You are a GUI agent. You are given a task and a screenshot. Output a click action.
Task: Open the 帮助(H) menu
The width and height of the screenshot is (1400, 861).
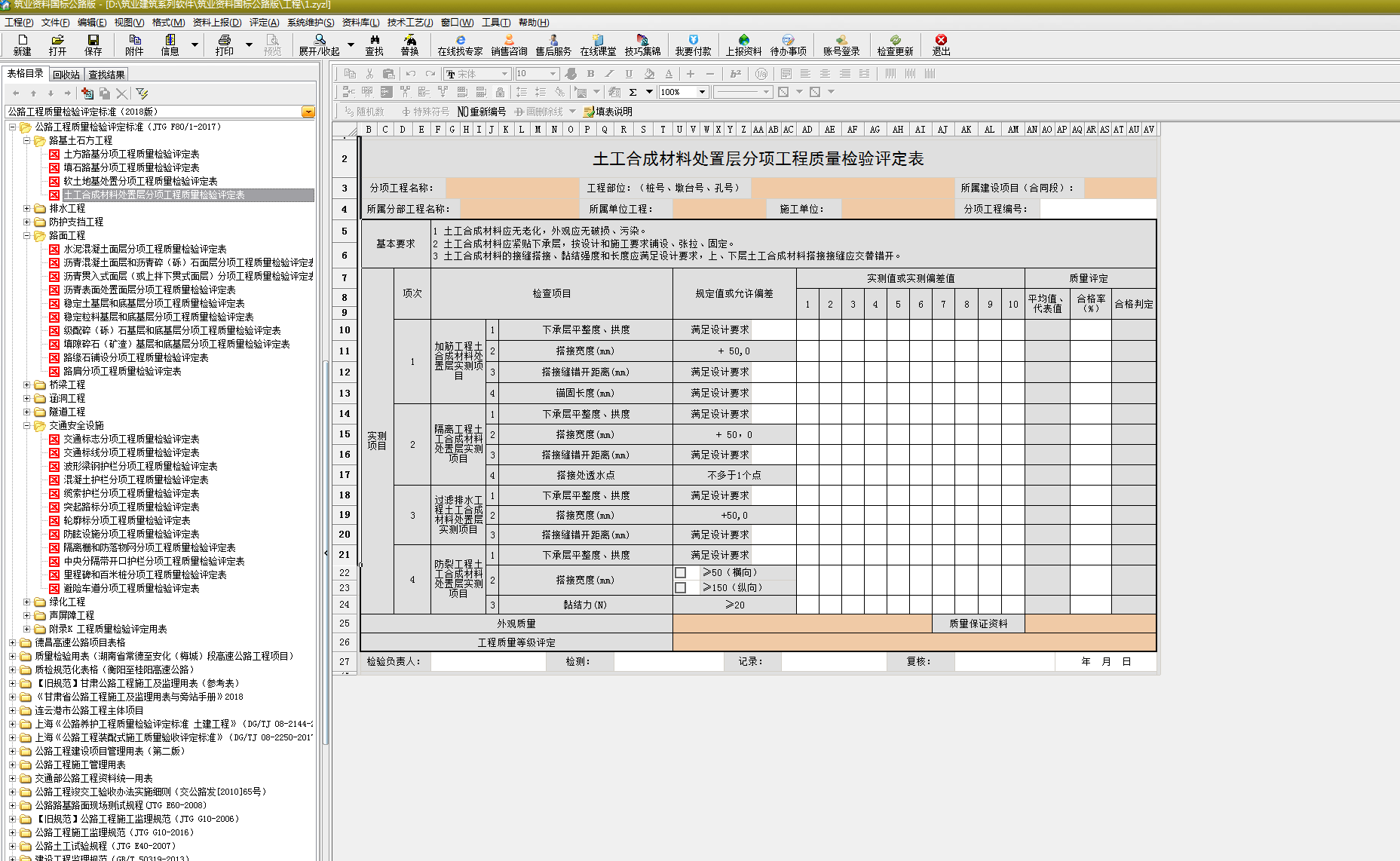pyautogui.click(x=534, y=23)
